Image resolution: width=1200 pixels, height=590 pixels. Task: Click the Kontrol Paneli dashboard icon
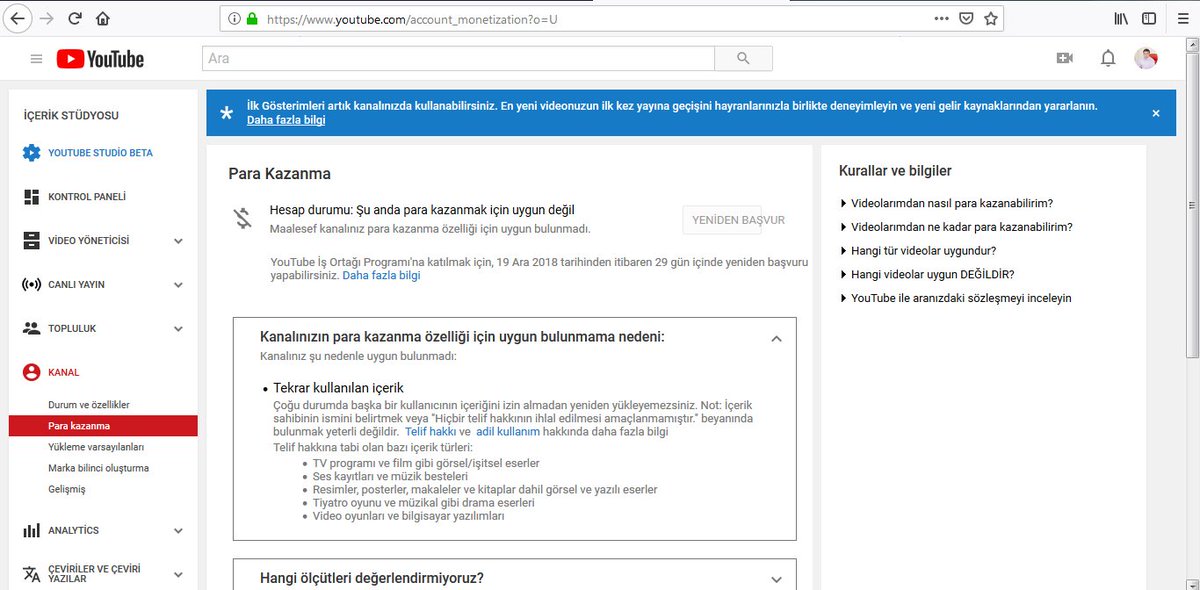(x=31, y=197)
